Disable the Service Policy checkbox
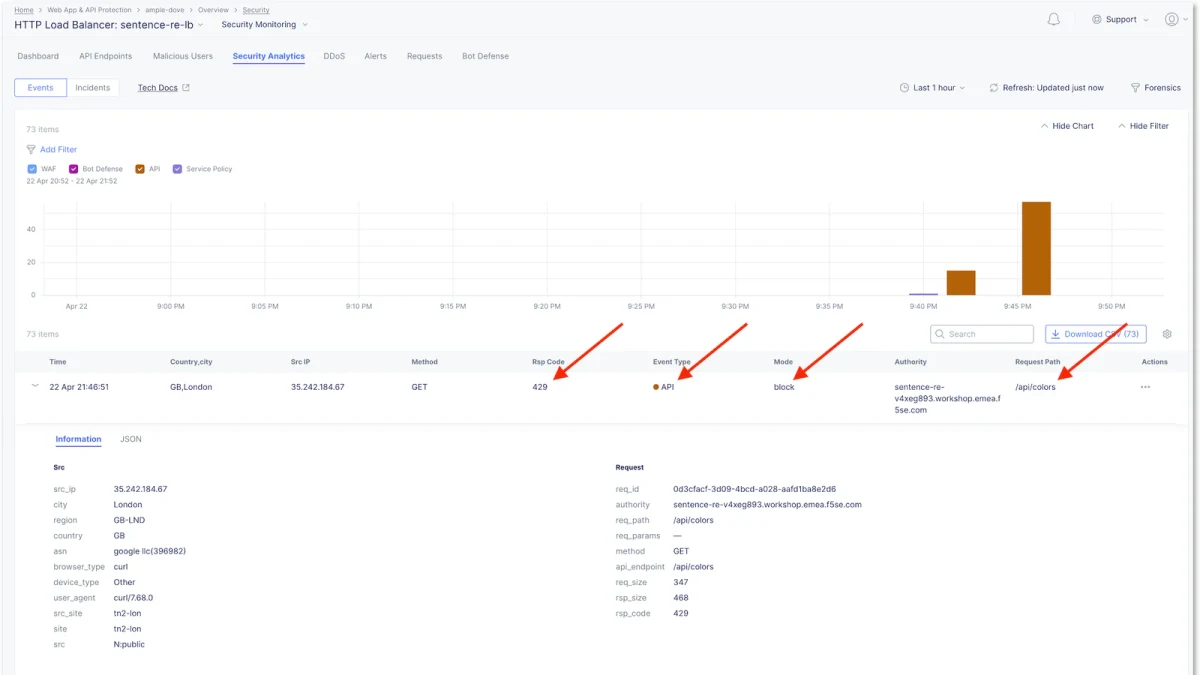This screenshot has height=675, width=1200. pyautogui.click(x=178, y=169)
